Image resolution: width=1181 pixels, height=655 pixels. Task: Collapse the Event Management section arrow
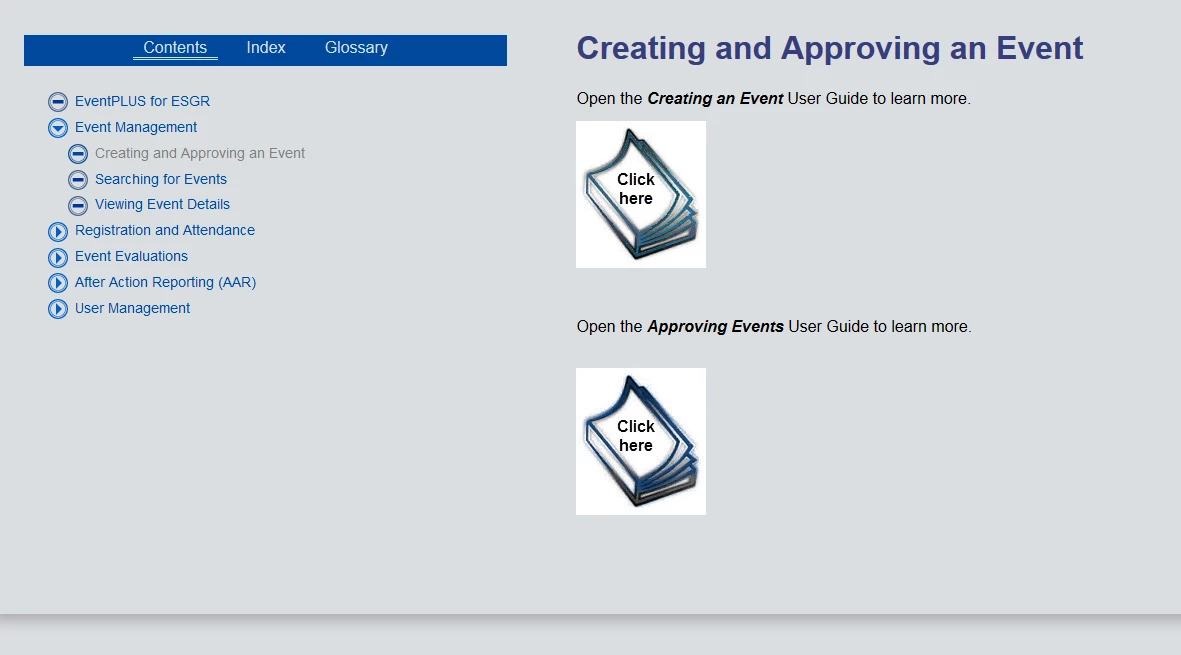click(58, 128)
